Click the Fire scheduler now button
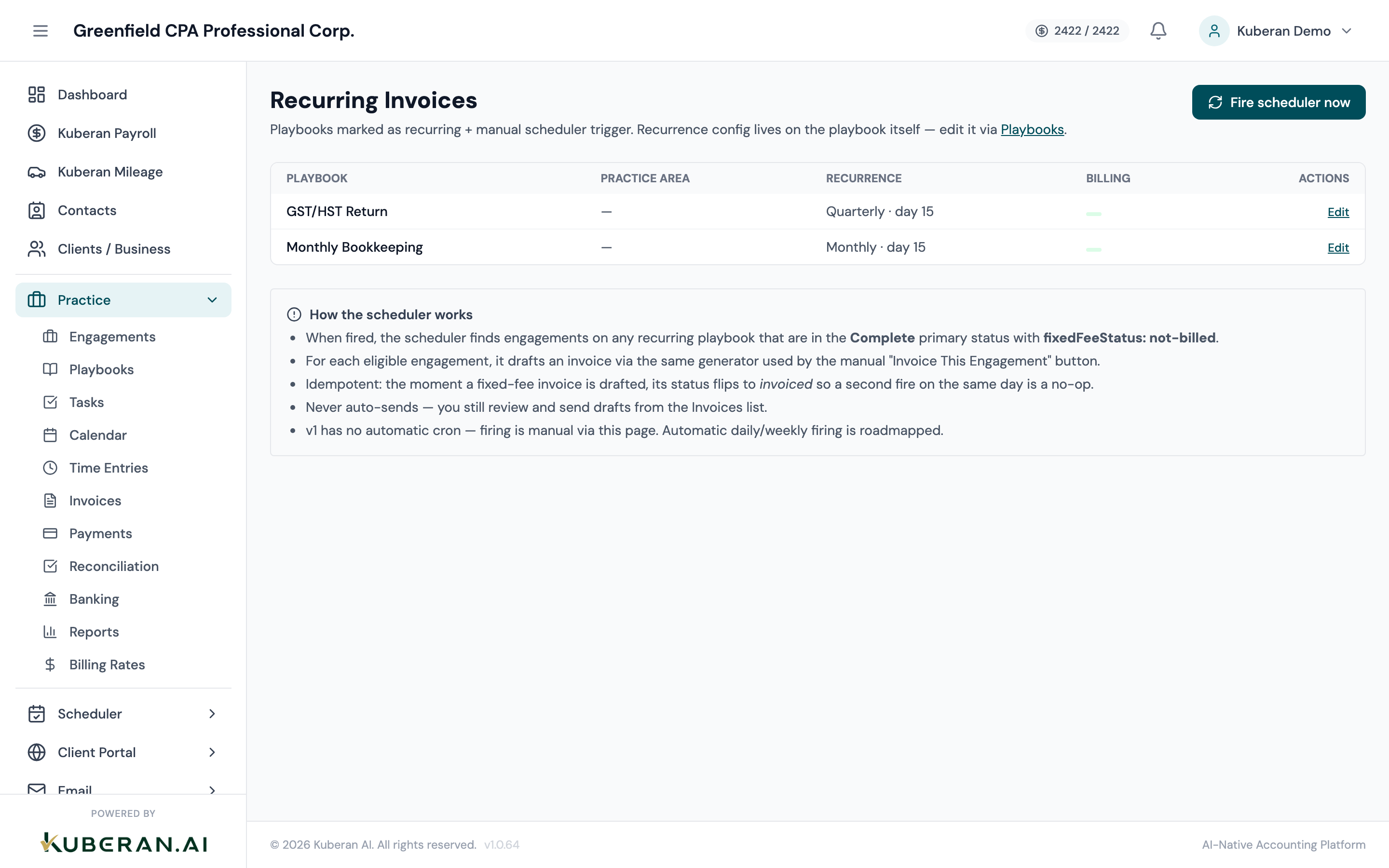The image size is (1389, 868). point(1278,102)
